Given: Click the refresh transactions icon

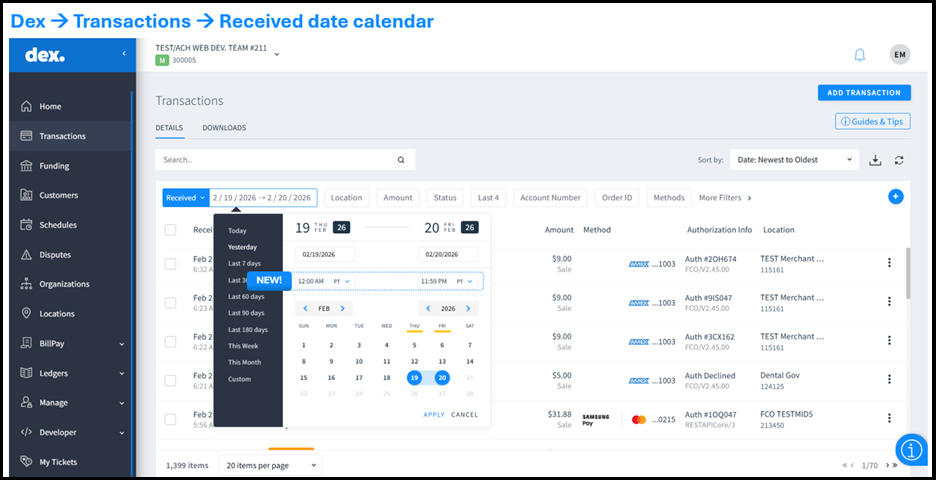Looking at the screenshot, I should [x=899, y=160].
